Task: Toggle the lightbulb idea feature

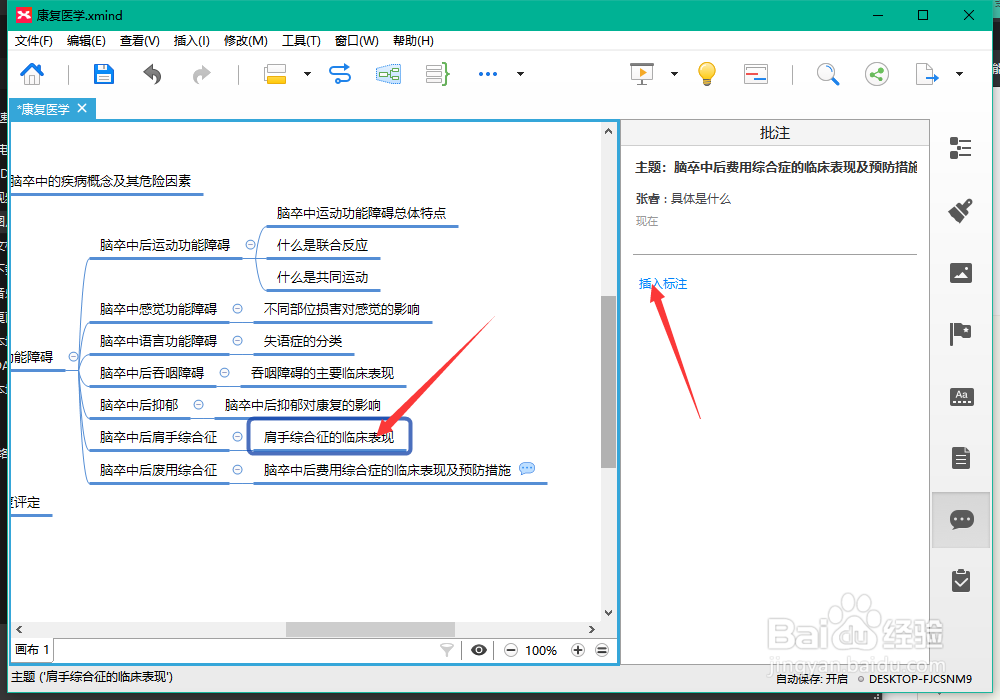Action: pos(706,74)
